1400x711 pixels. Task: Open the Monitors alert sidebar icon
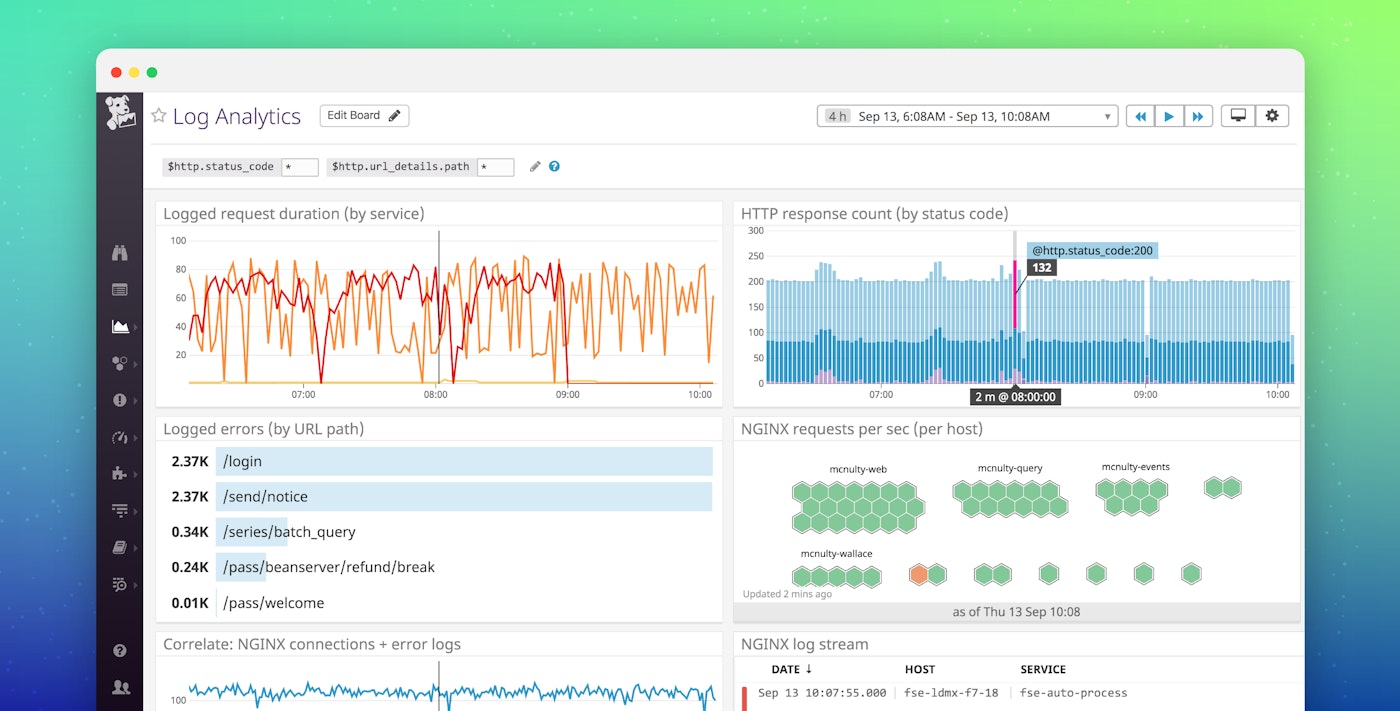120,400
